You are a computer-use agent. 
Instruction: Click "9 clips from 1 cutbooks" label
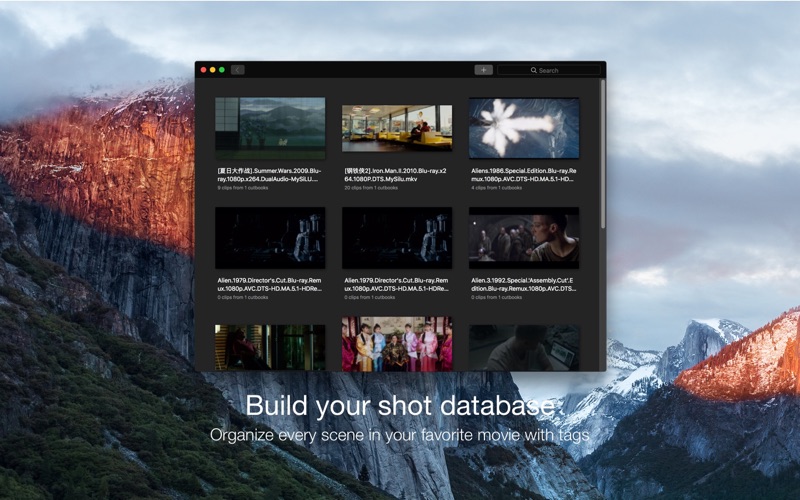coord(243,188)
